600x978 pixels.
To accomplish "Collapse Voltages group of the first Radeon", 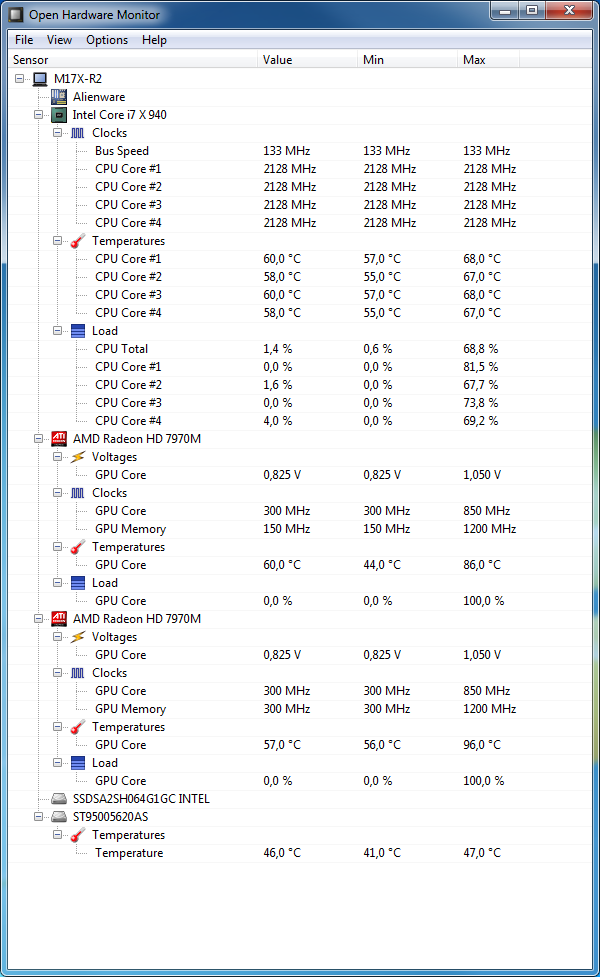I will [57, 457].
